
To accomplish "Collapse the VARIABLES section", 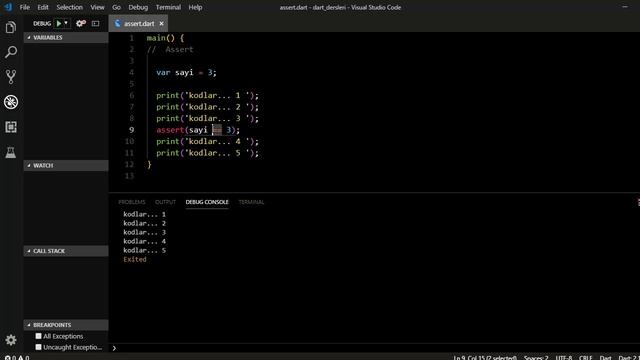I will pos(66,38).
